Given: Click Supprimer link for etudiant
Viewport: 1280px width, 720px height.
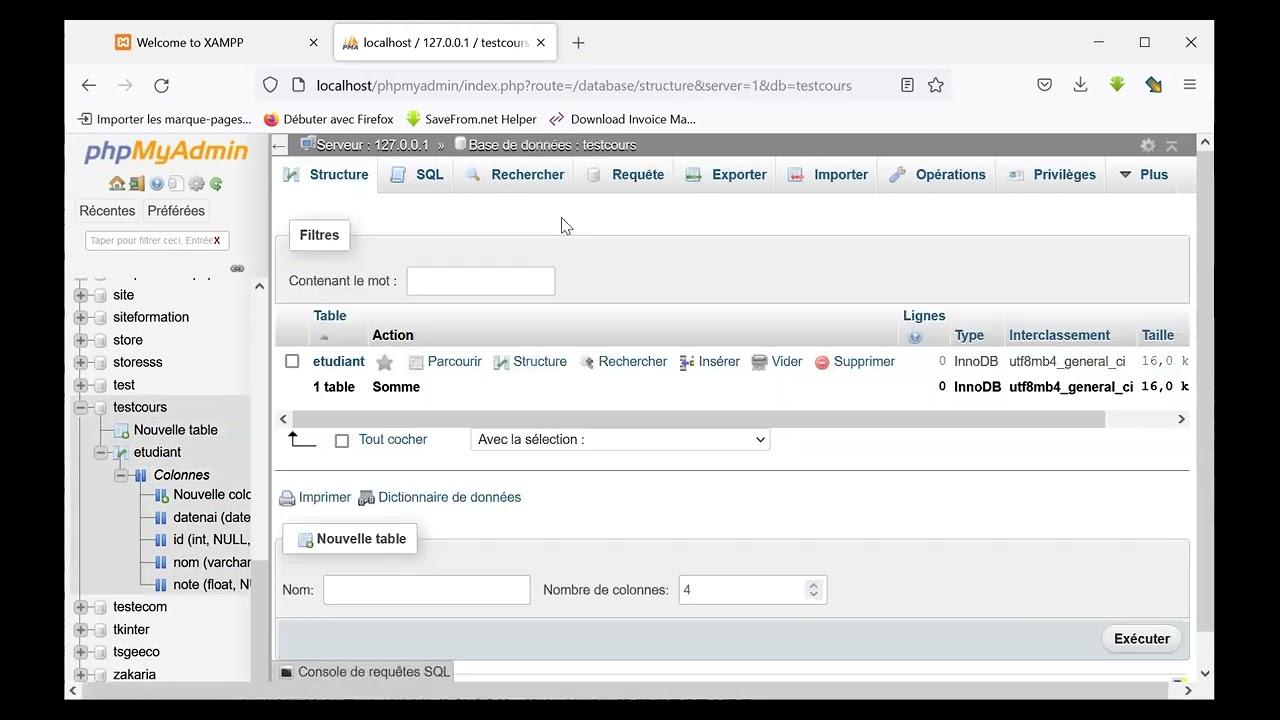Looking at the screenshot, I should tap(855, 362).
